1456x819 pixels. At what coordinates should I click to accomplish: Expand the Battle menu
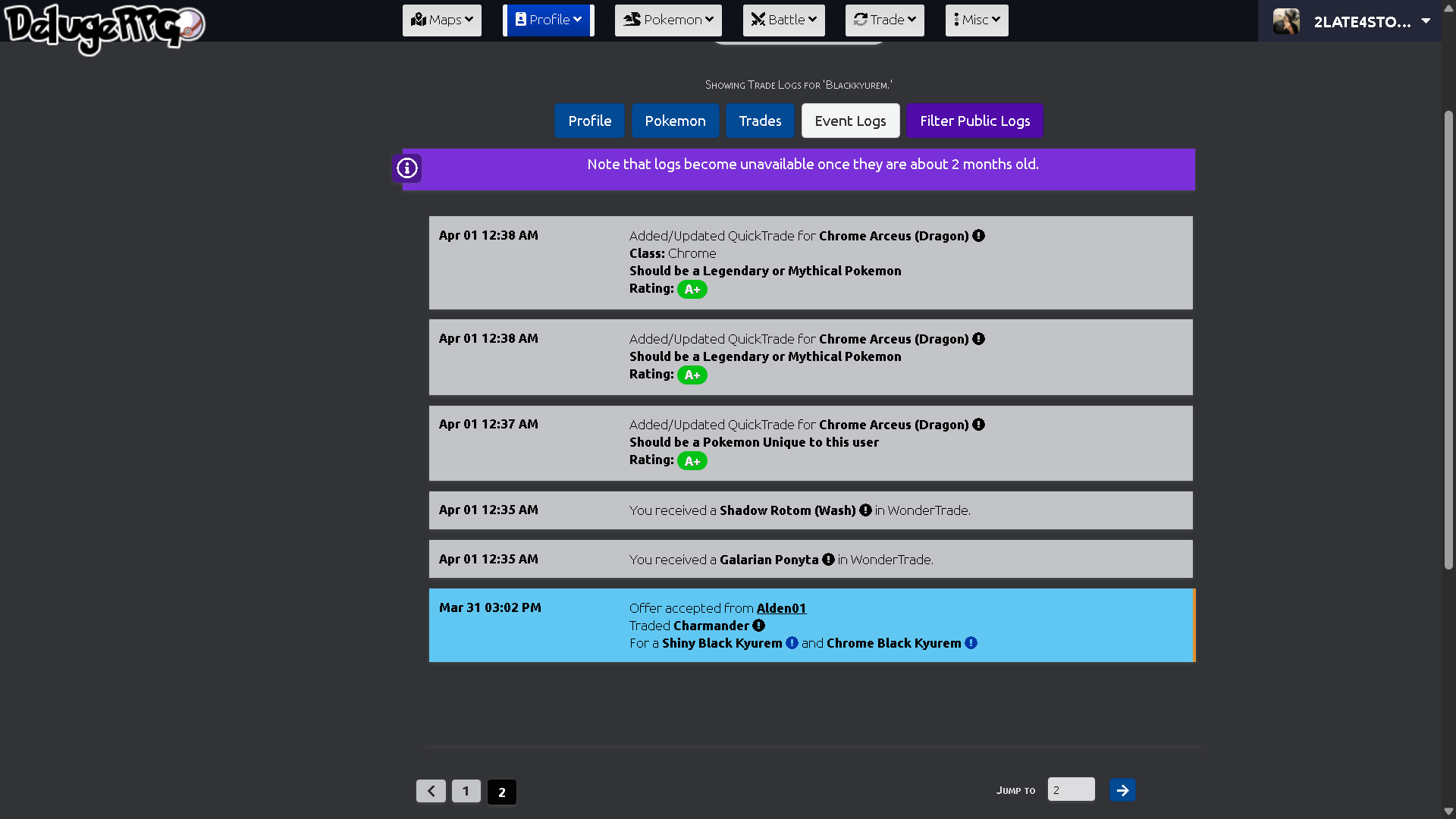point(784,20)
